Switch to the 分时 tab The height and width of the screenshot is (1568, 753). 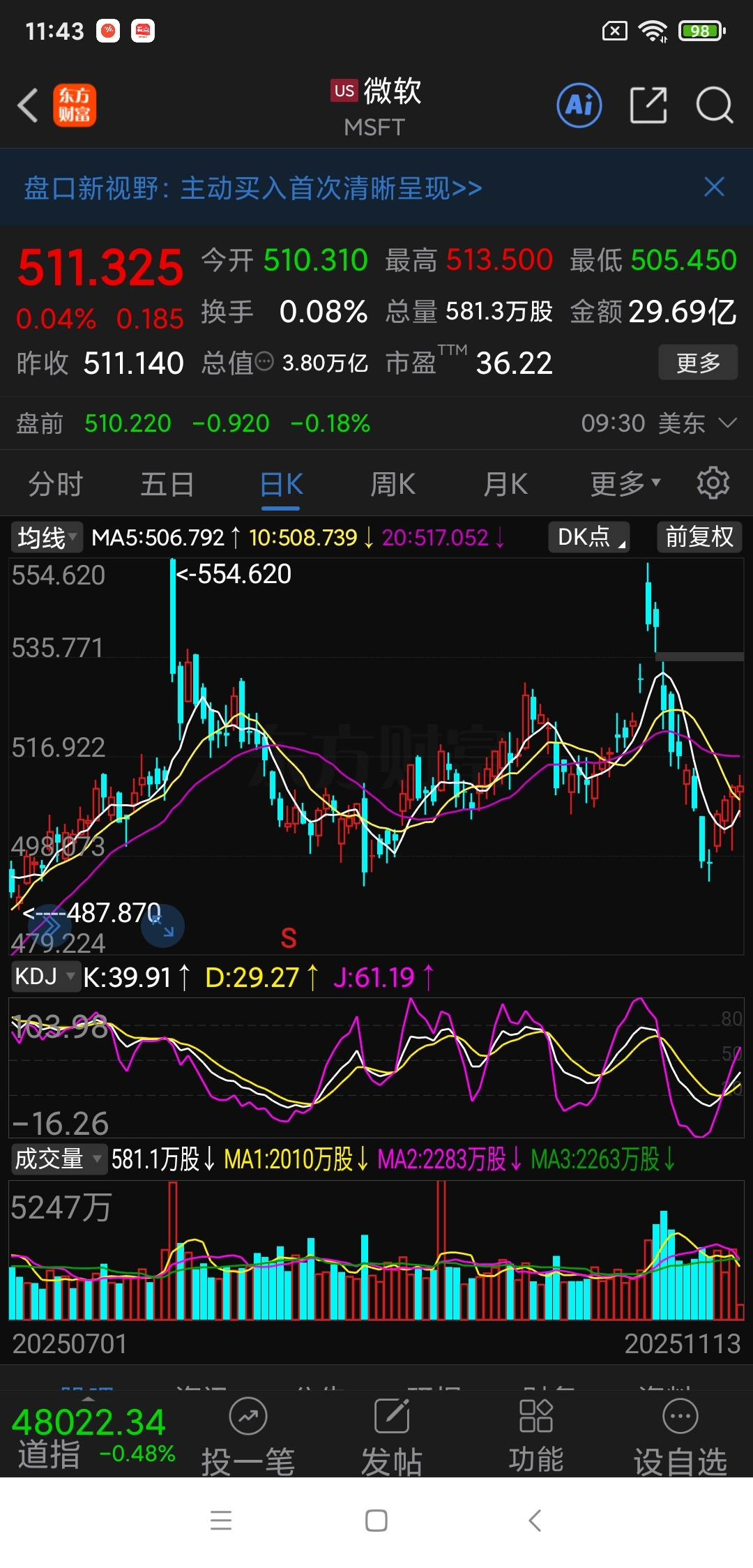pos(56,484)
